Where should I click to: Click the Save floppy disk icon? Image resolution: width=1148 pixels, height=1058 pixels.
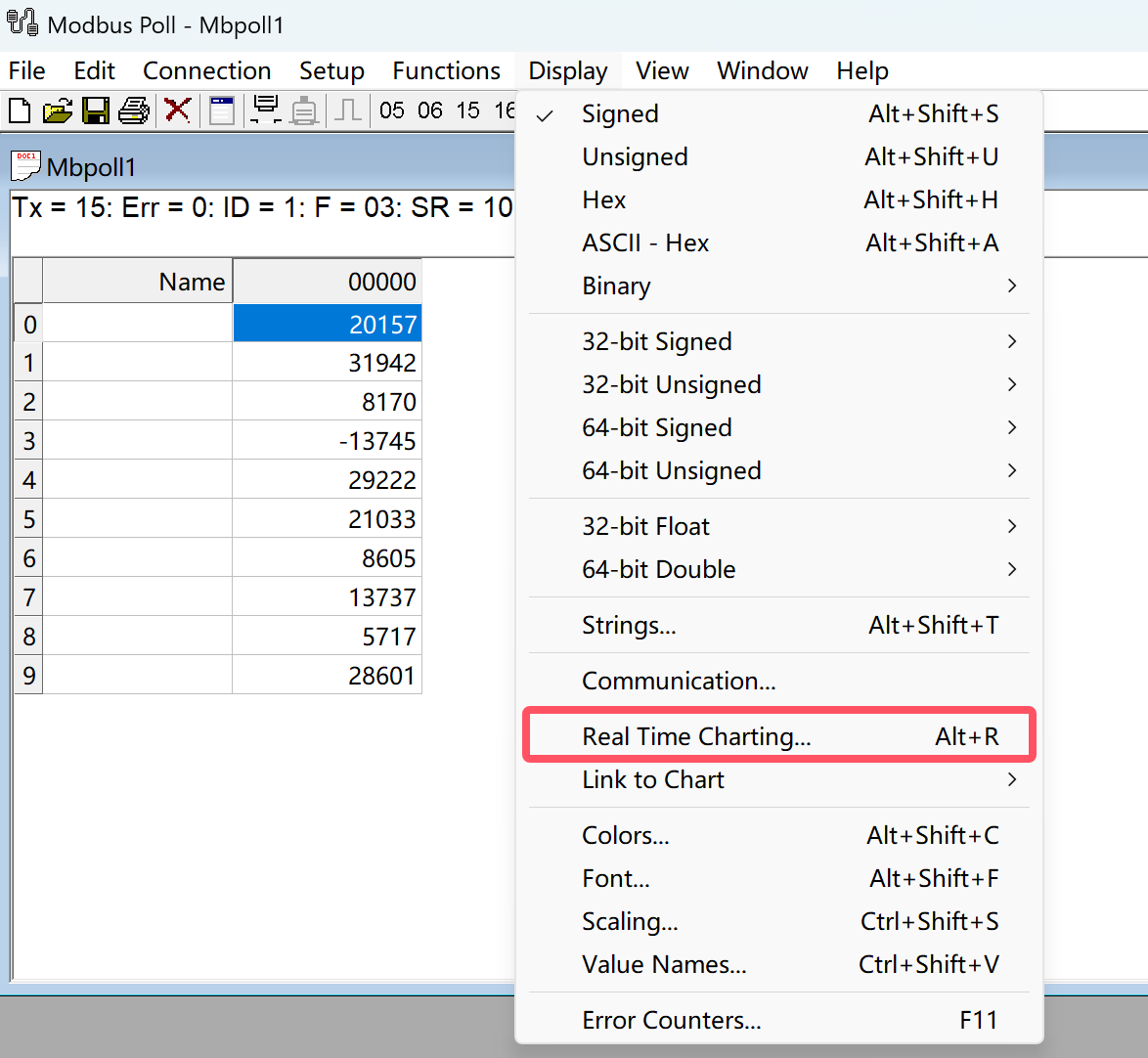96,110
